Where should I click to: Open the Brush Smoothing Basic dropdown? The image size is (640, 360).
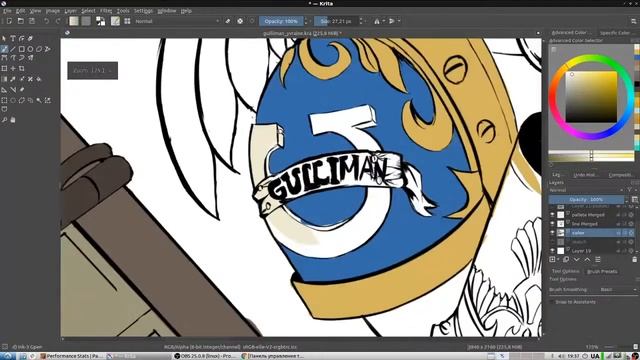click(x=618, y=289)
